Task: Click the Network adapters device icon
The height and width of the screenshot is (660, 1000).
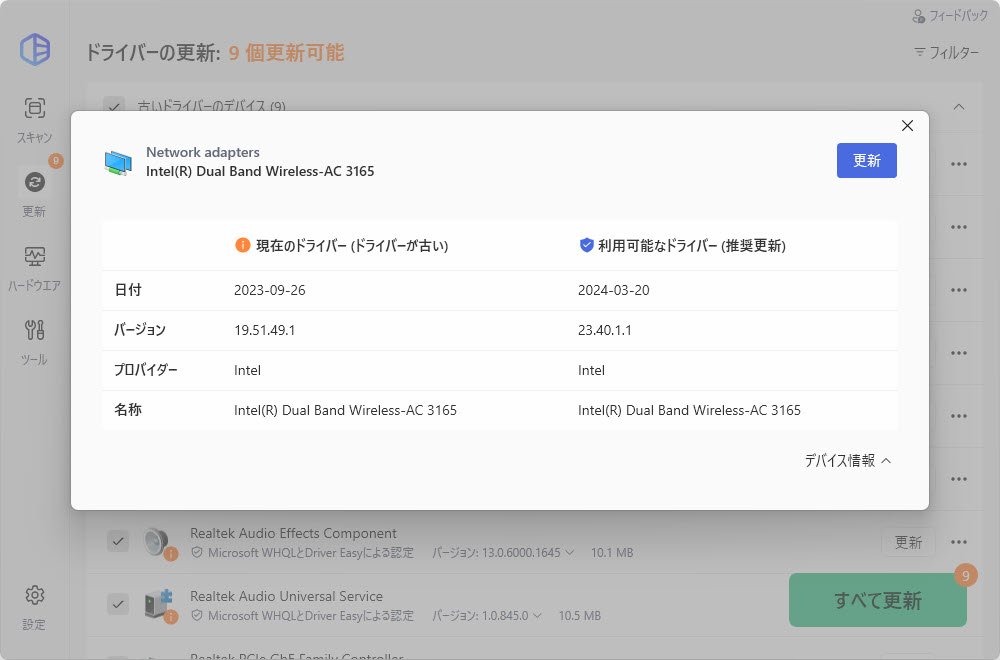Action: (x=119, y=163)
